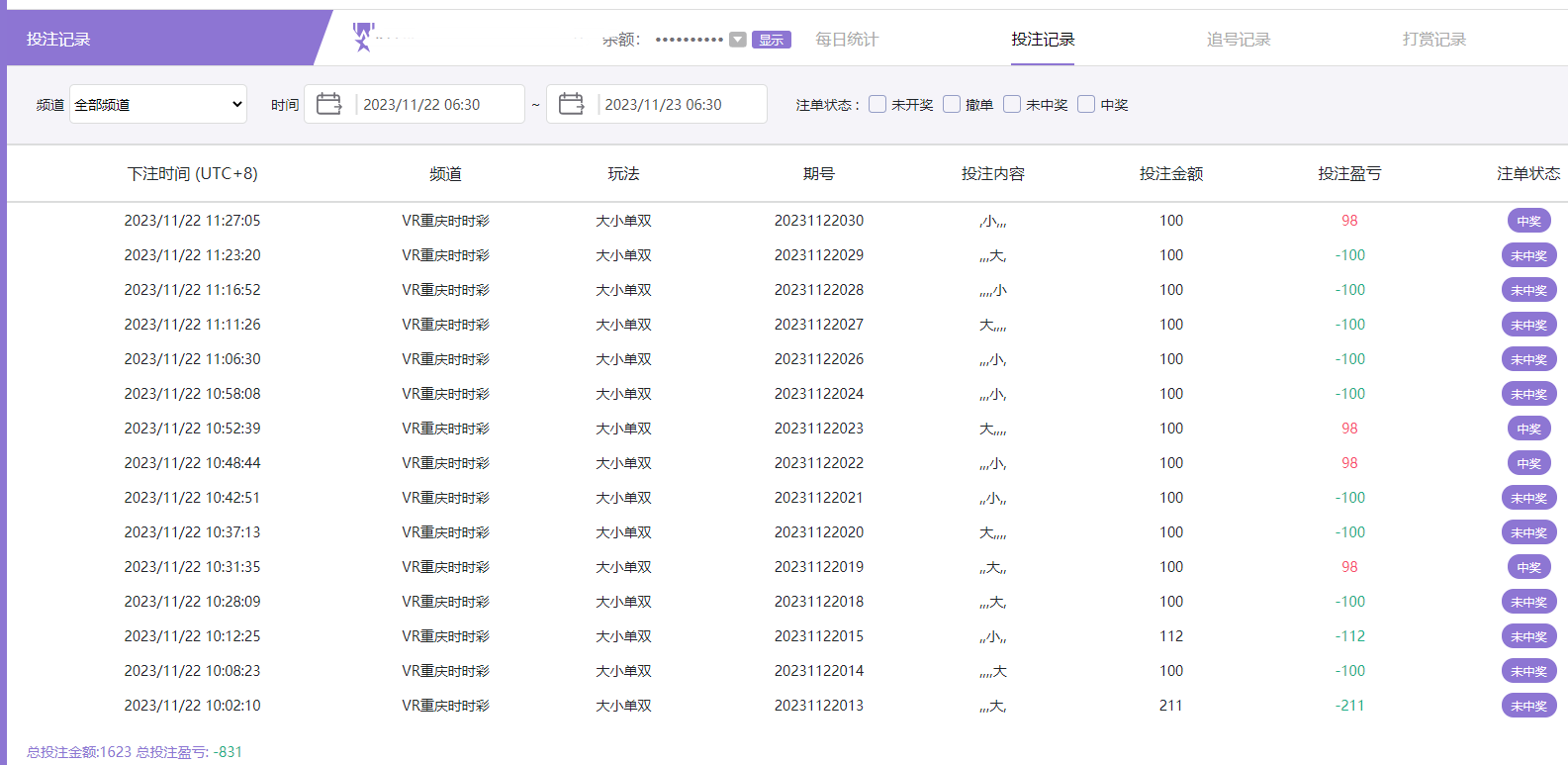Click period number 20231122024
1568x765 pixels.
click(x=819, y=394)
